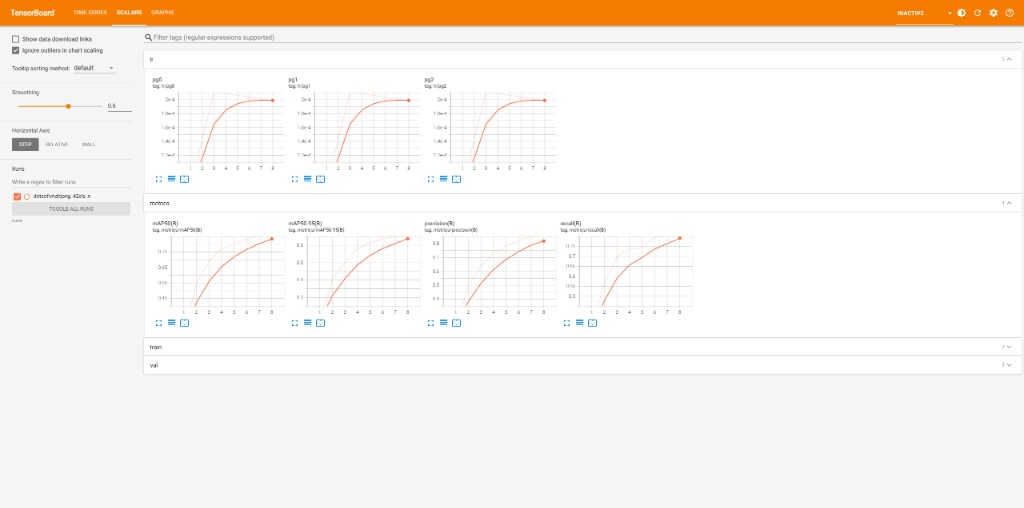Open the Tooltip sorting method dropdown
Screen dimensions: 1024x508
coord(95,68)
